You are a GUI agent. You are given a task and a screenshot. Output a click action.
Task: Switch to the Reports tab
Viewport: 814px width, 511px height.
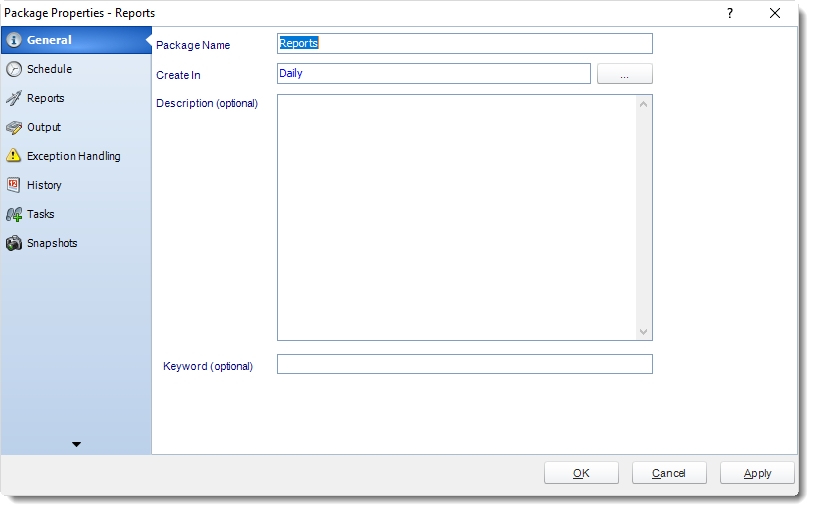click(76, 98)
